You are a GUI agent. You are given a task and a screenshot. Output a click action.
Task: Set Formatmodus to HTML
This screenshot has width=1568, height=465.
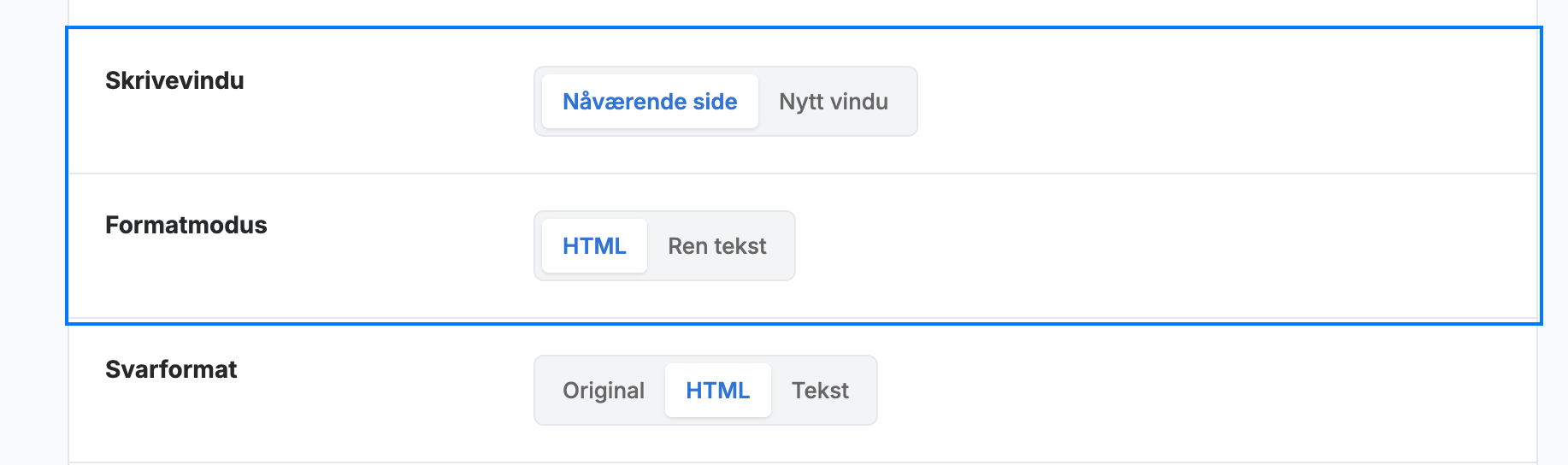pyautogui.click(x=594, y=246)
